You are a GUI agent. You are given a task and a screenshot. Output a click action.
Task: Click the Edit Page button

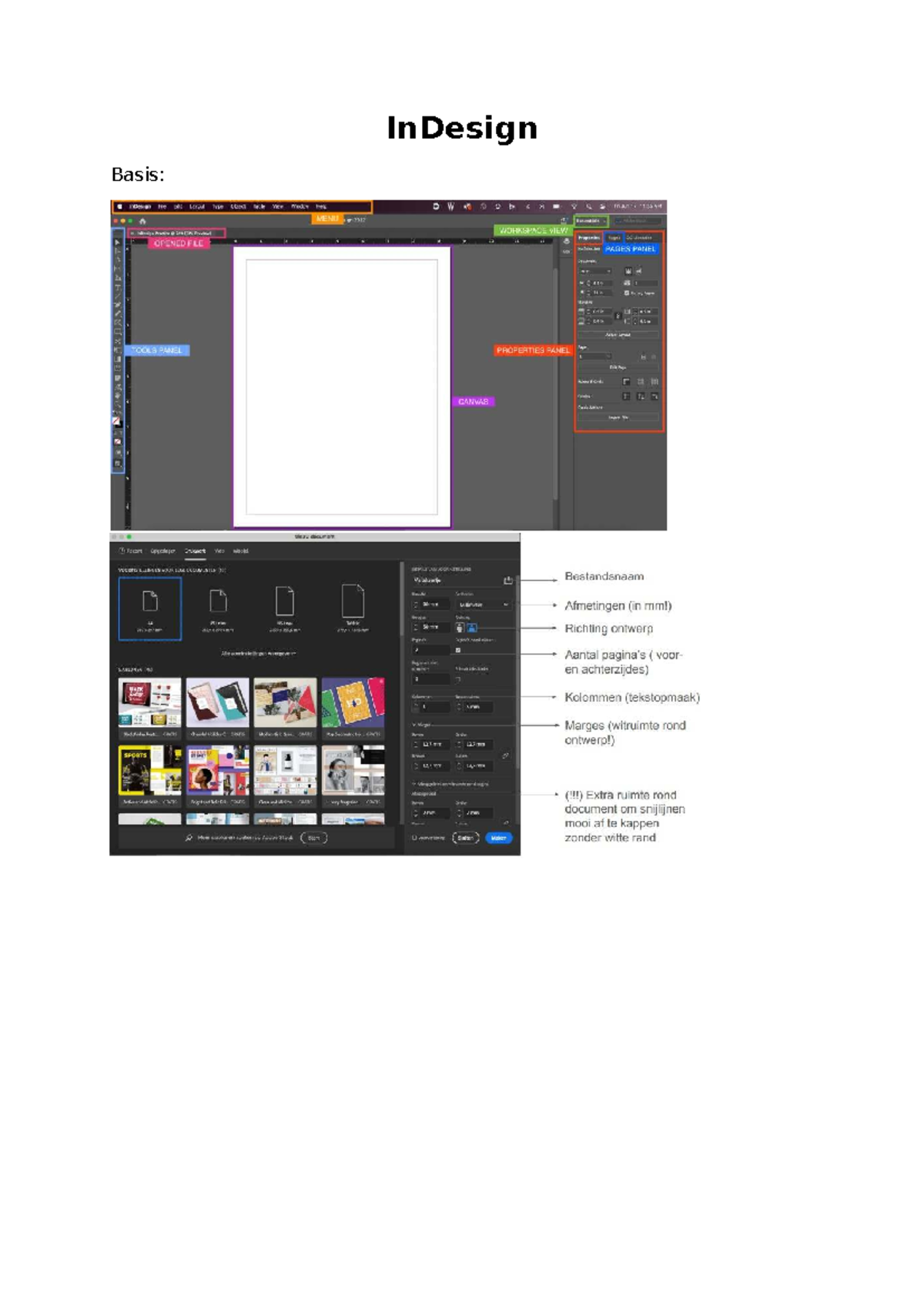[x=618, y=367]
